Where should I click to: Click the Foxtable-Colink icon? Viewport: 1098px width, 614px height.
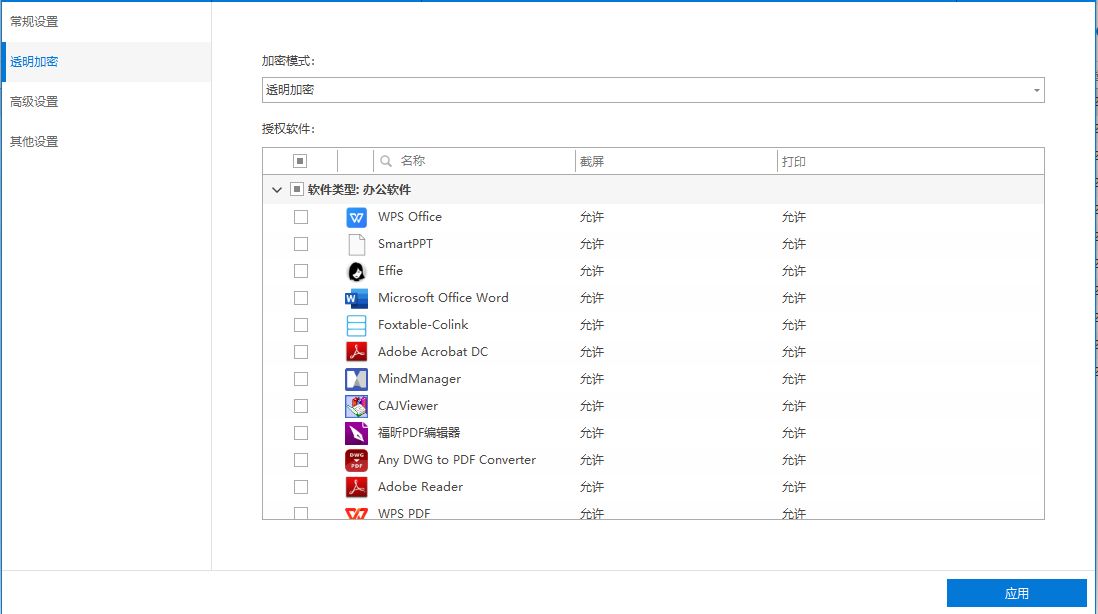click(x=356, y=325)
